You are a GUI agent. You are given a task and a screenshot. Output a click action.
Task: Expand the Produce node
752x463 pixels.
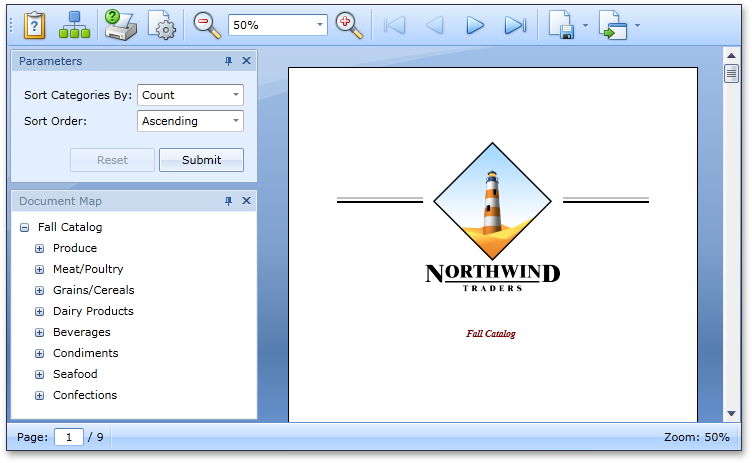coord(39,249)
